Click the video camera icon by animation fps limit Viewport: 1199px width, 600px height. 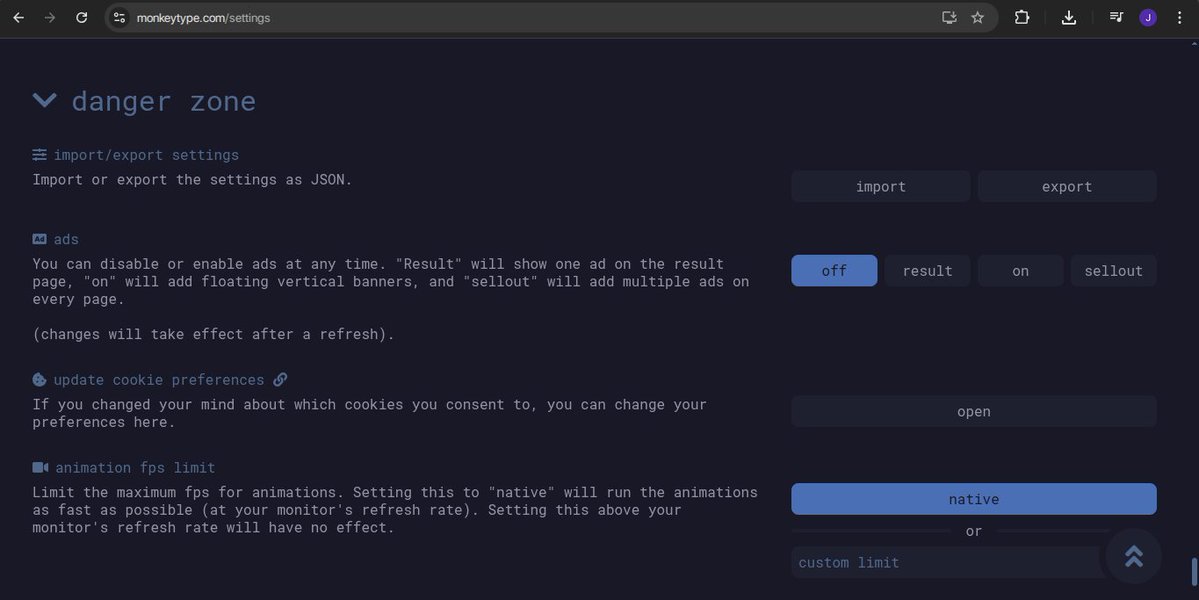pos(41,467)
